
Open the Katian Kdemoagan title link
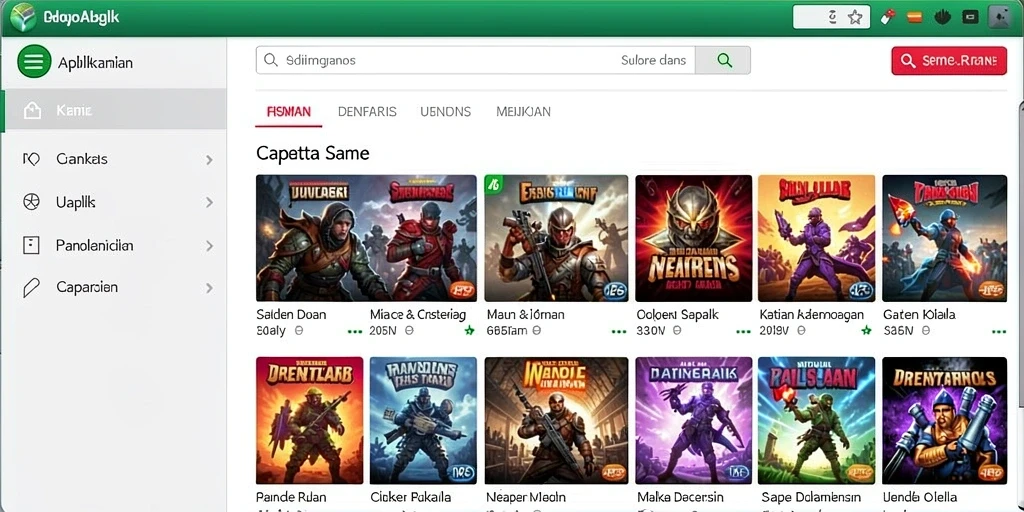tap(812, 314)
